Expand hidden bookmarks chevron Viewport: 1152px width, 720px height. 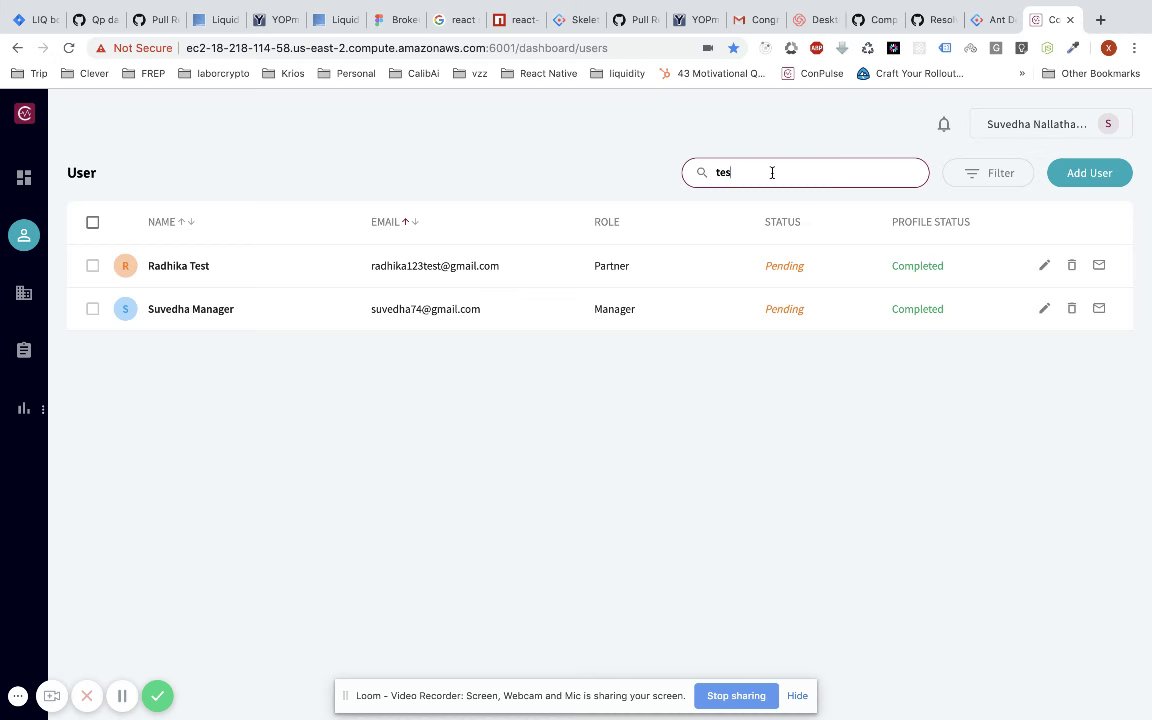coord(1021,73)
